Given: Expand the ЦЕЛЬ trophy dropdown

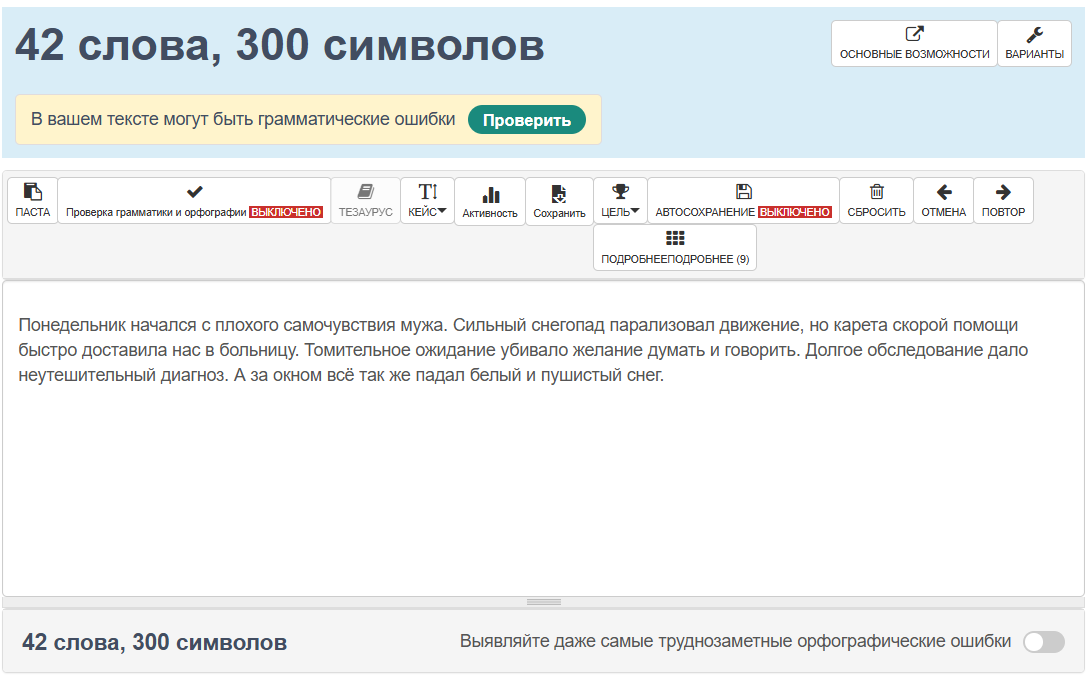Looking at the screenshot, I should point(620,201).
